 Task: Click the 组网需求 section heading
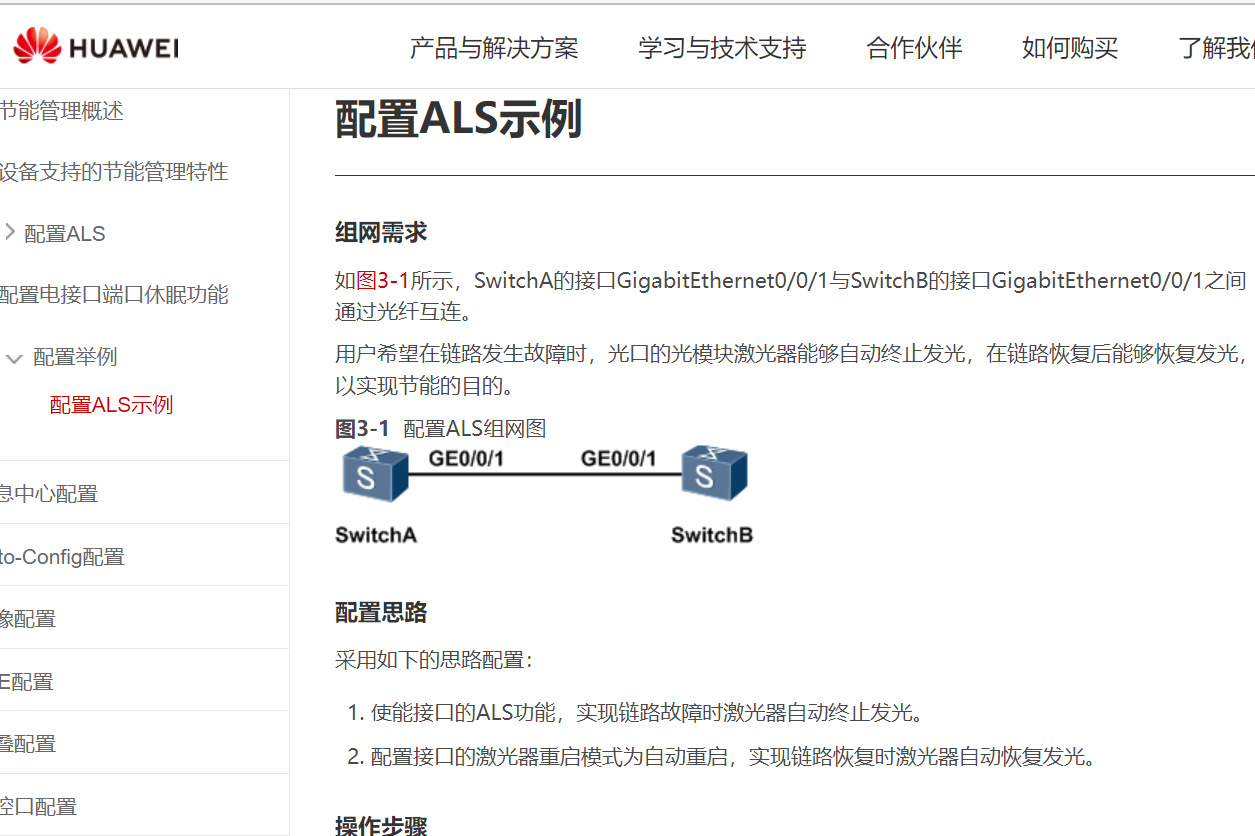click(381, 233)
